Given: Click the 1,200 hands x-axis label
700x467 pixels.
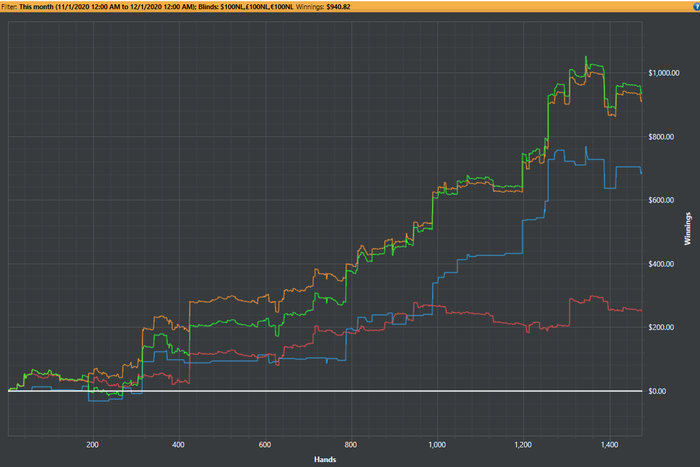Looking at the screenshot, I should (x=523, y=445).
